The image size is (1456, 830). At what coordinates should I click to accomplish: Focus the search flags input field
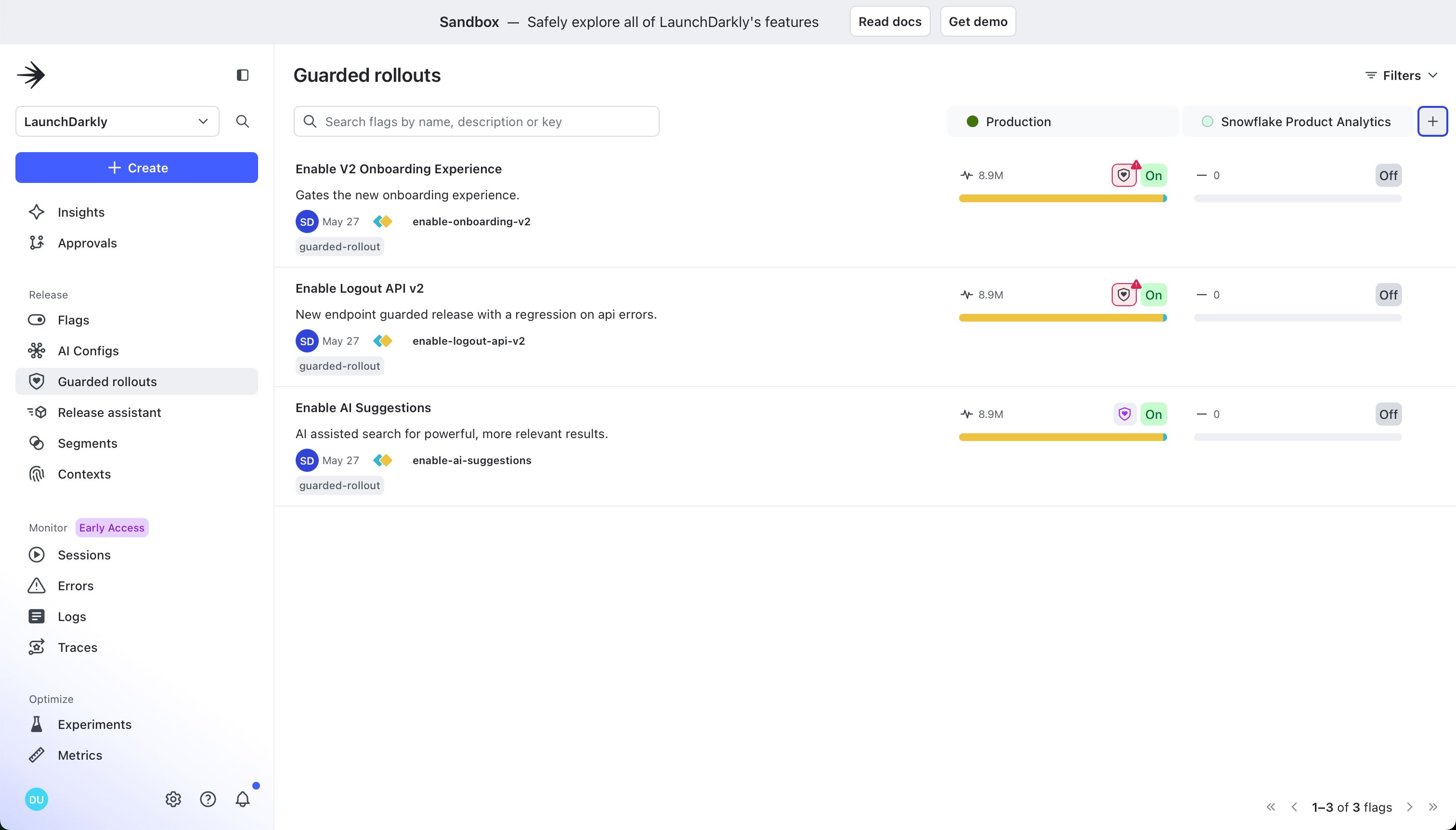(477, 121)
